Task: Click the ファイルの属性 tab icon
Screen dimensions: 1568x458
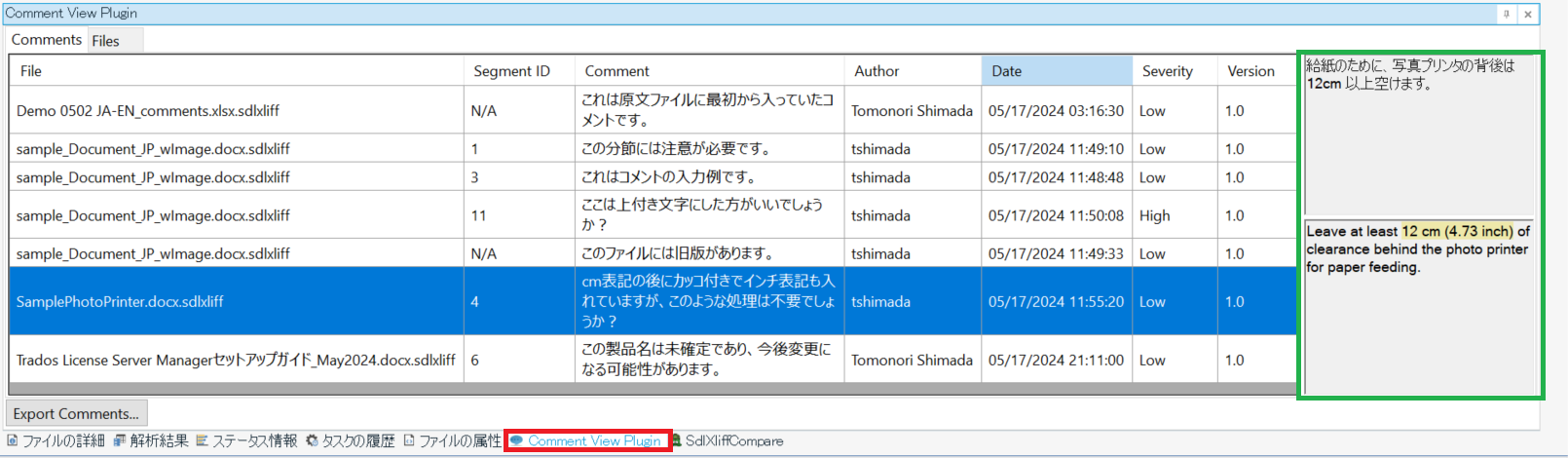Action: click(409, 441)
